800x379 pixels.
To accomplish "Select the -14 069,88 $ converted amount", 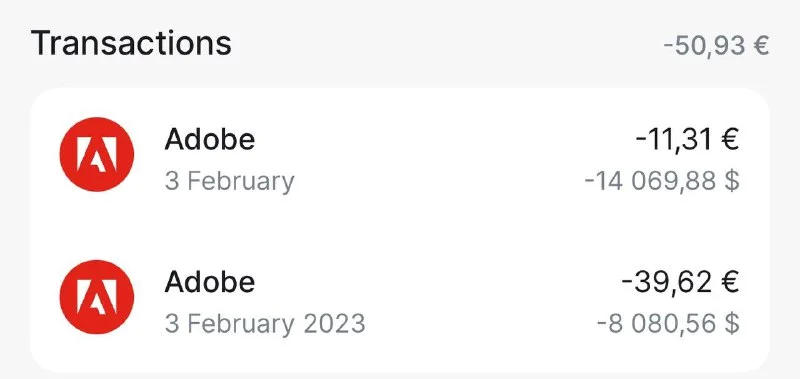I will pyautogui.click(x=662, y=181).
